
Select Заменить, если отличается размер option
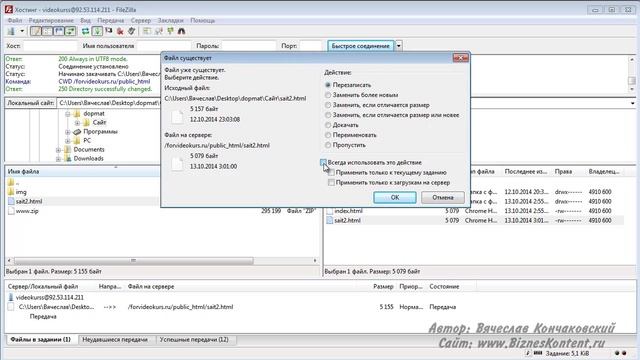pos(328,105)
